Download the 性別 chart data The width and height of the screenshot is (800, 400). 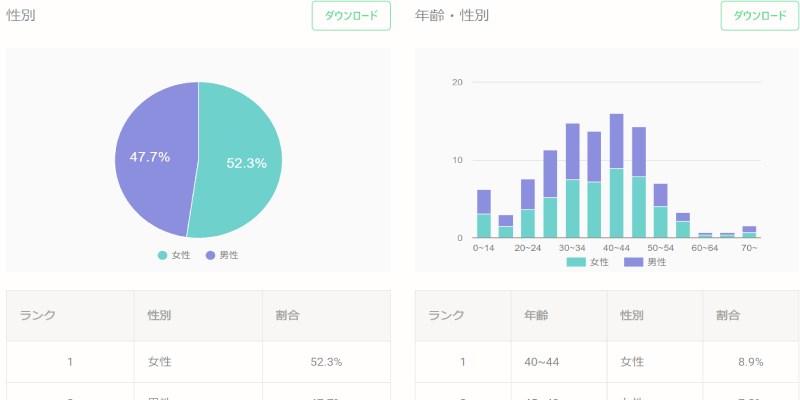click(x=351, y=16)
